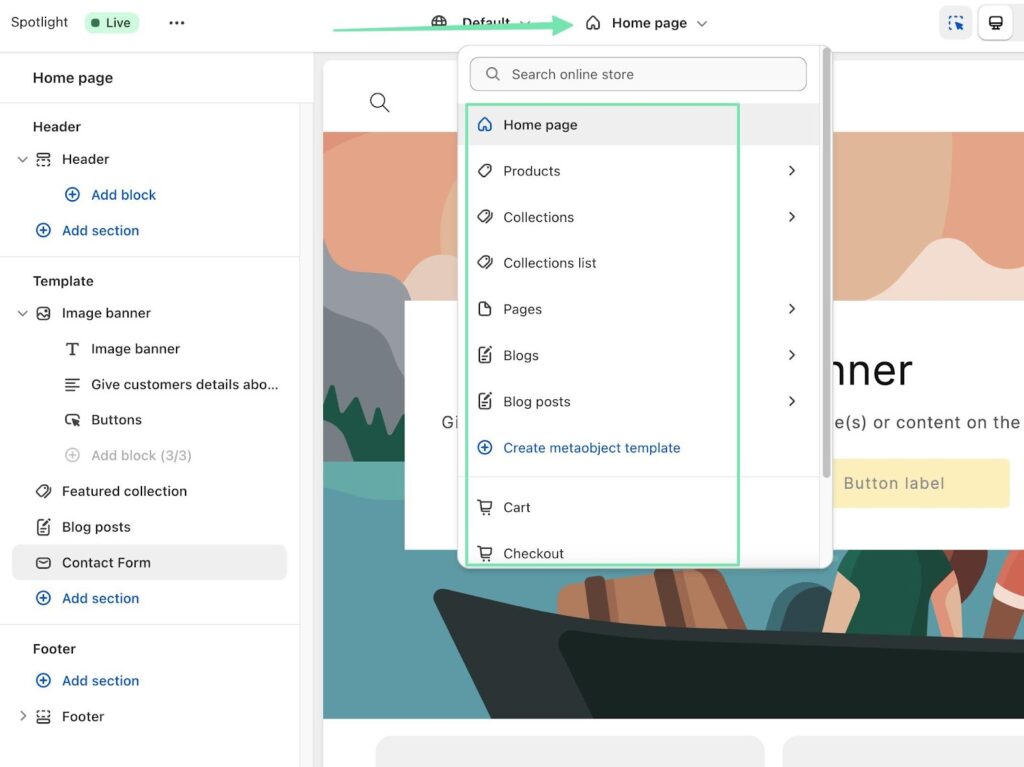Collapse the Image banner section
Screen dimensions: 1024x767
click(x=23, y=313)
